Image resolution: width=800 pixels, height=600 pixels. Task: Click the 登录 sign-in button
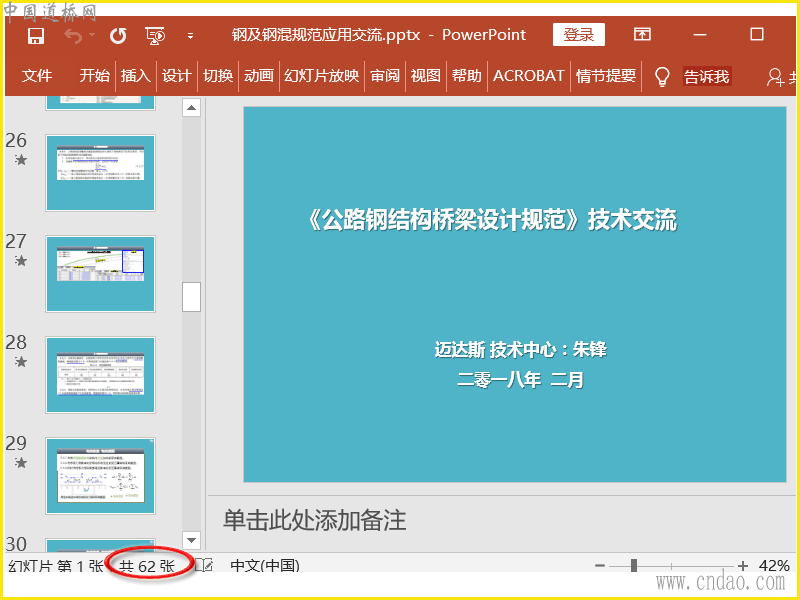(579, 35)
